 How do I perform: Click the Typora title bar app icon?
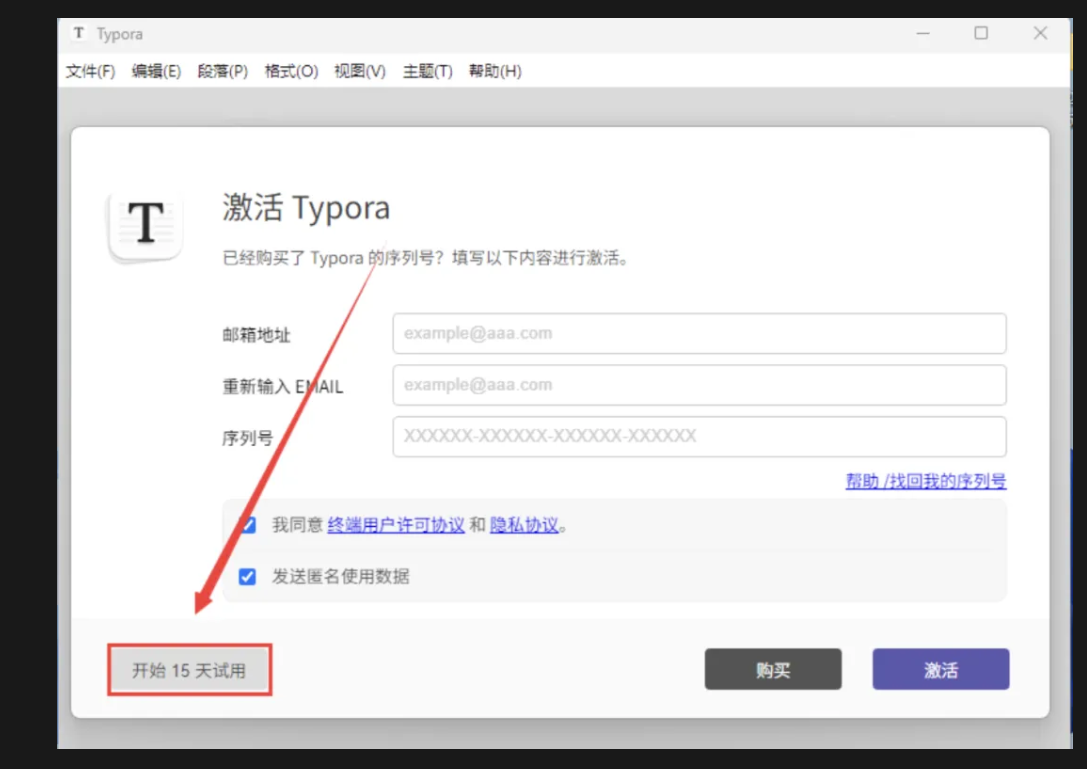pyautogui.click(x=79, y=33)
